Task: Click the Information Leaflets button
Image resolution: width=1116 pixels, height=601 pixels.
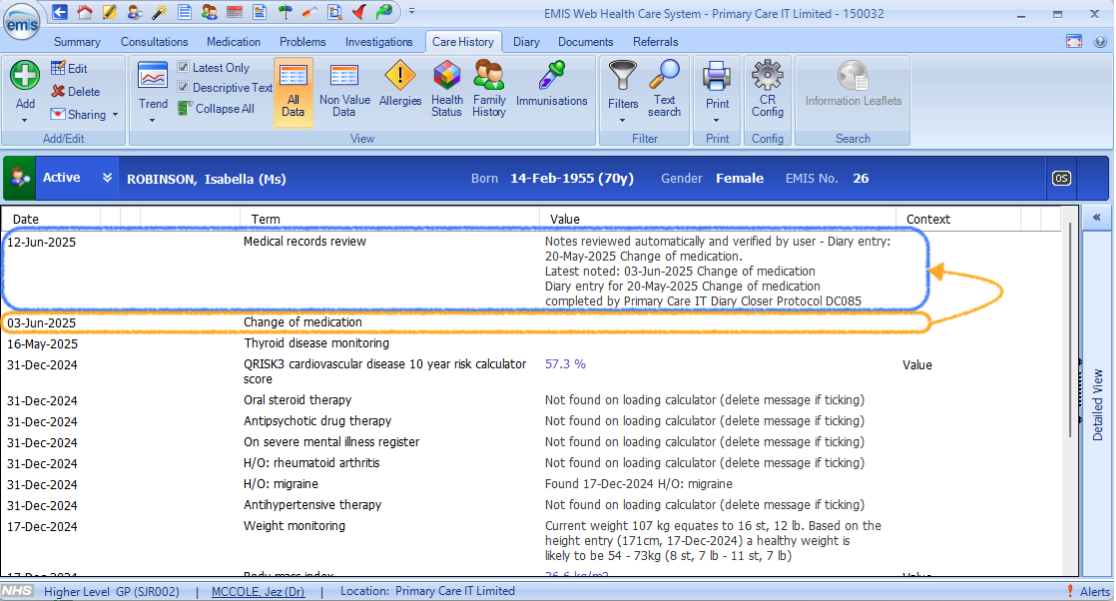Action: [853, 84]
